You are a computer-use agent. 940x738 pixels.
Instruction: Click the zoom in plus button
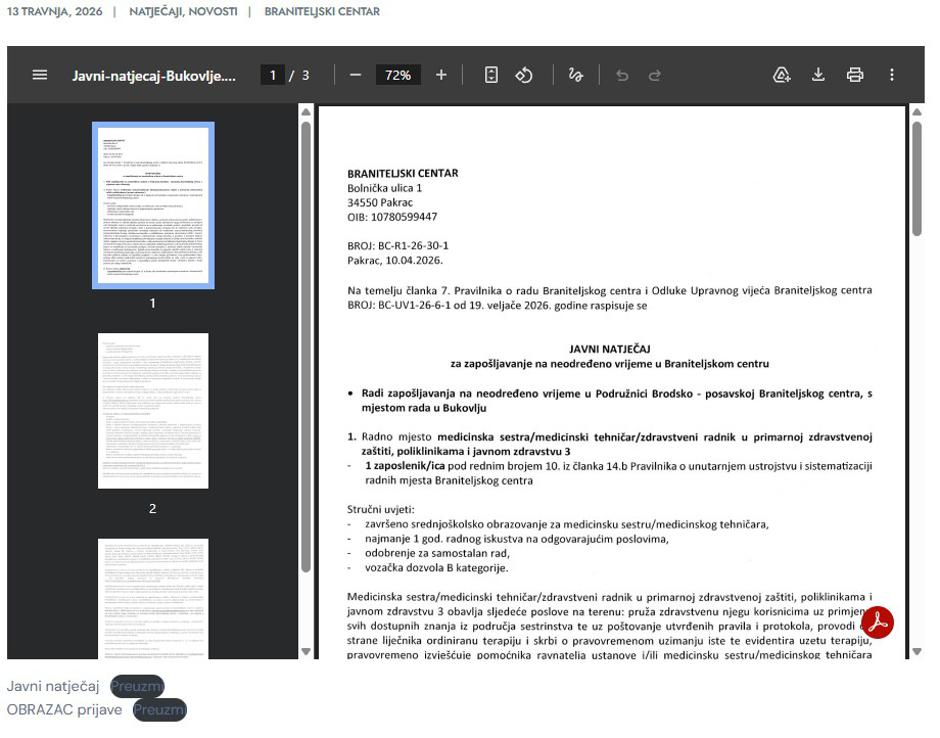coord(441,75)
